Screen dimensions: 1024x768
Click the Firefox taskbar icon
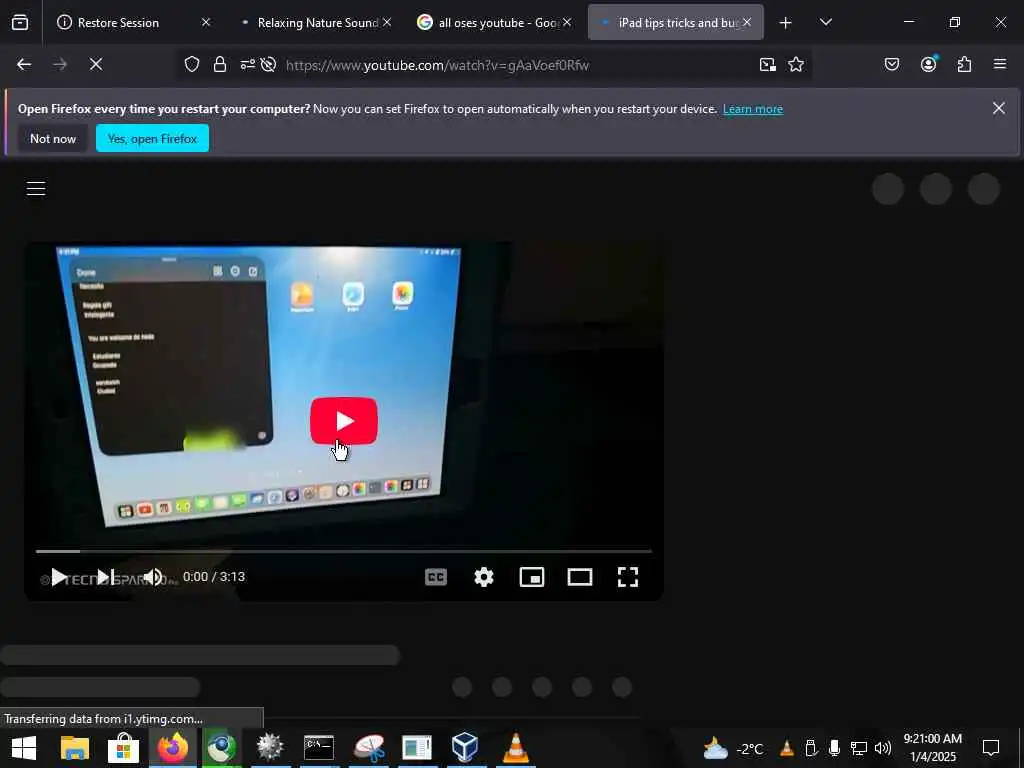tap(172, 748)
